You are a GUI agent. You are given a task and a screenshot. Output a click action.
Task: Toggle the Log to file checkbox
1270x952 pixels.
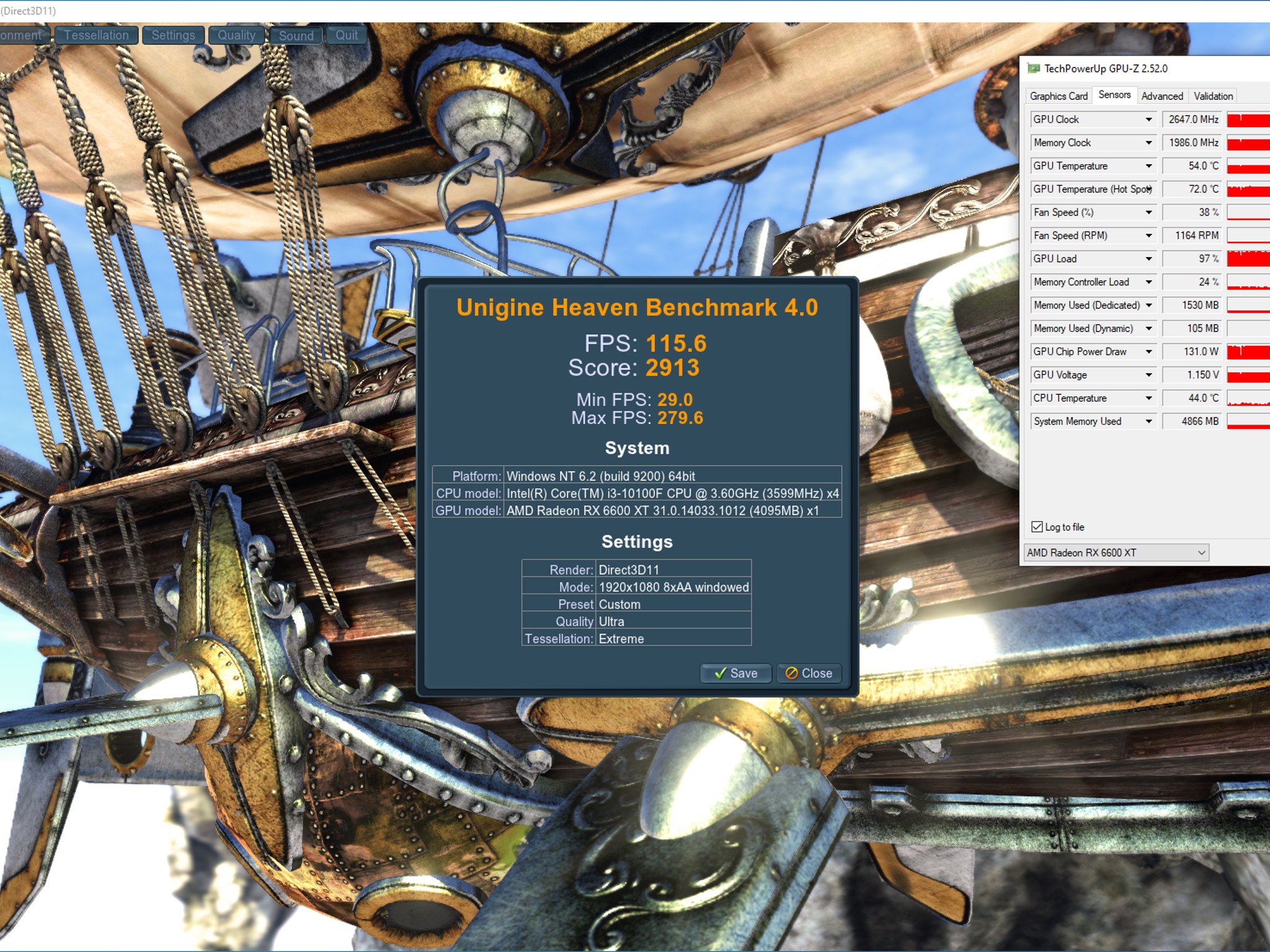(1037, 527)
